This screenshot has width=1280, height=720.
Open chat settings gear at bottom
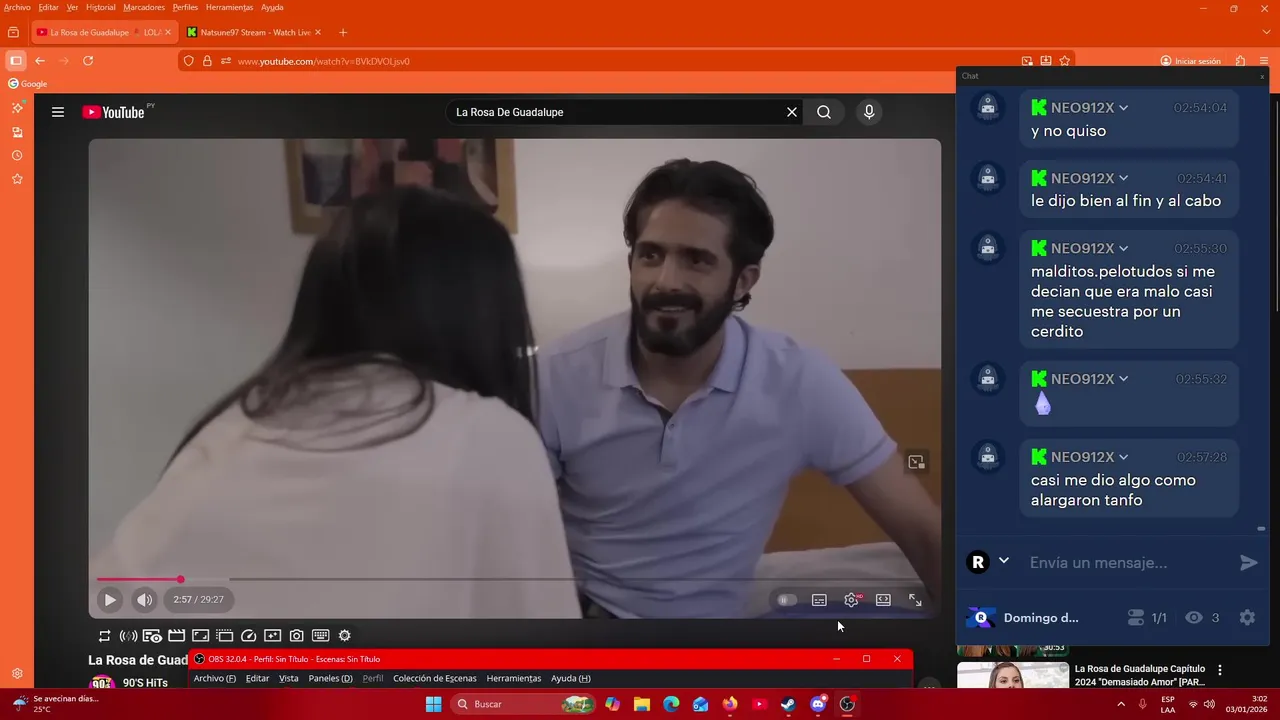click(x=1247, y=618)
